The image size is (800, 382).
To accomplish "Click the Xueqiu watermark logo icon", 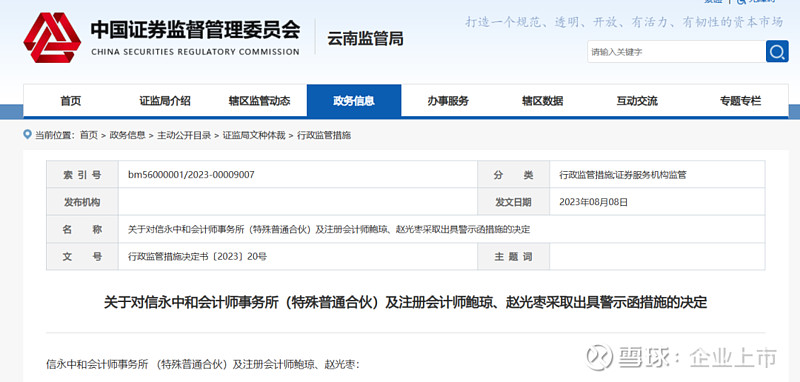I will (x=599, y=357).
